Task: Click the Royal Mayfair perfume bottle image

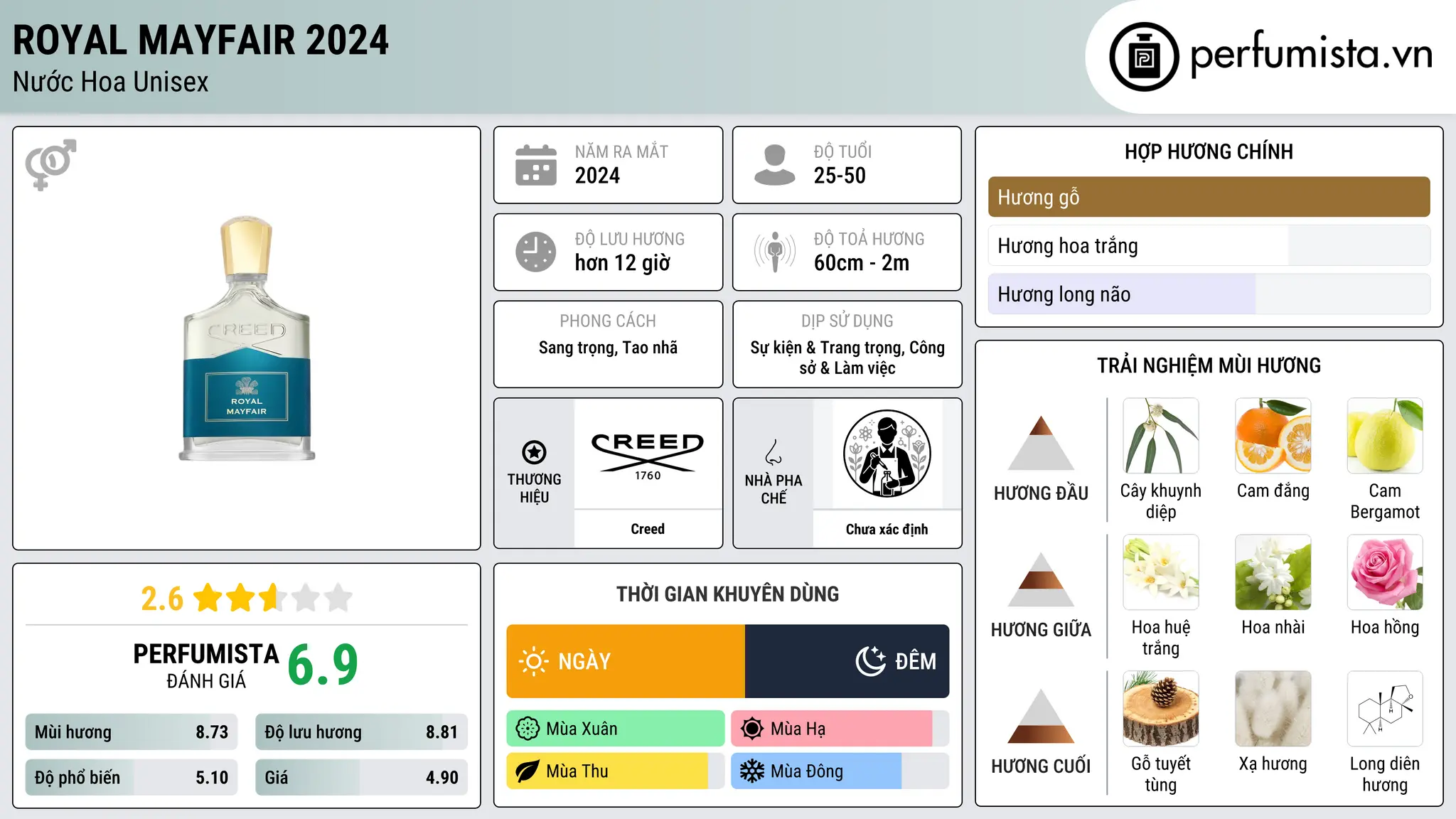Action: click(x=247, y=338)
